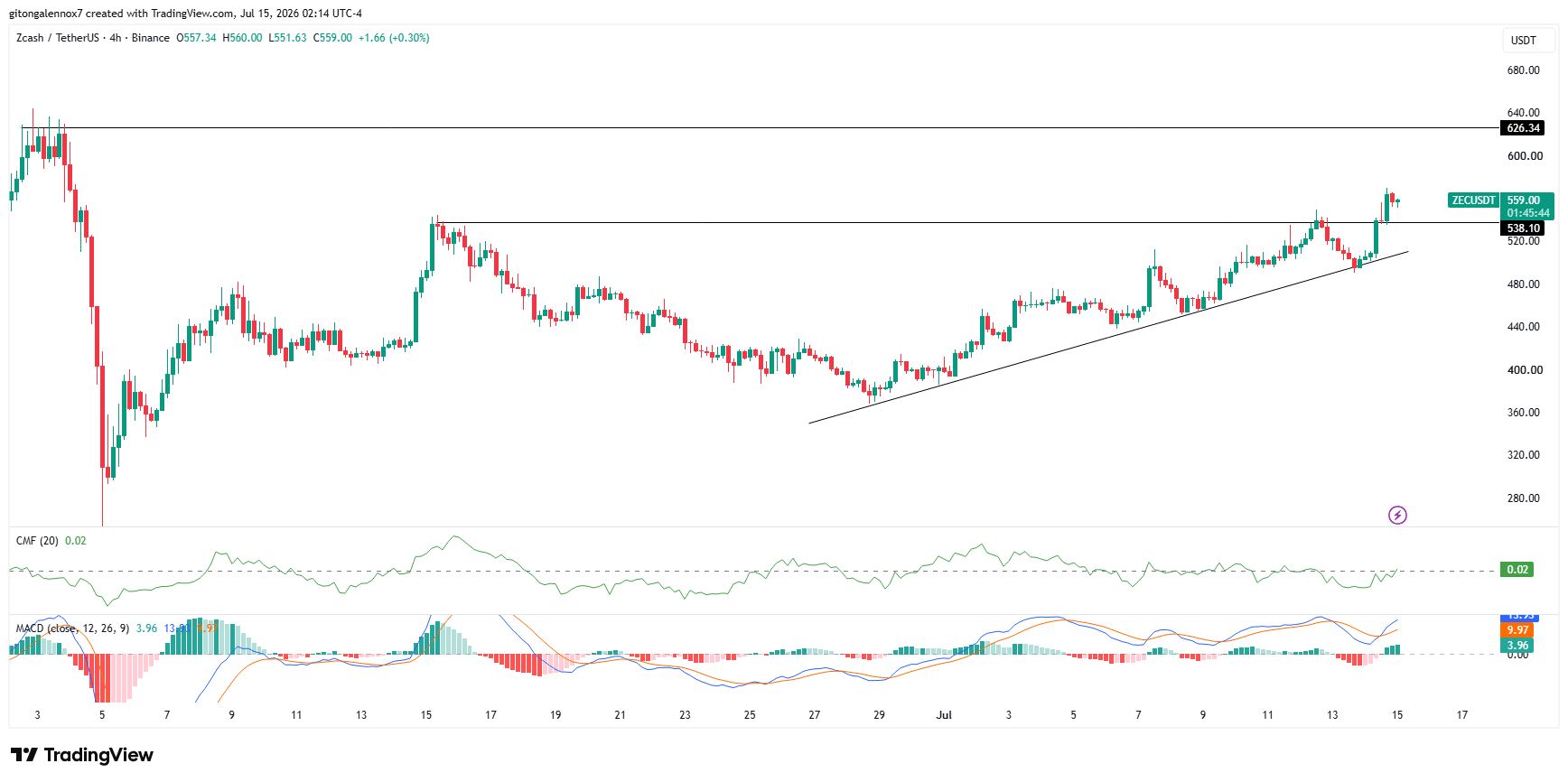This screenshot has height=782, width=1568.
Task: Click the 01:45:44 candle countdown
Action: (x=1527, y=213)
